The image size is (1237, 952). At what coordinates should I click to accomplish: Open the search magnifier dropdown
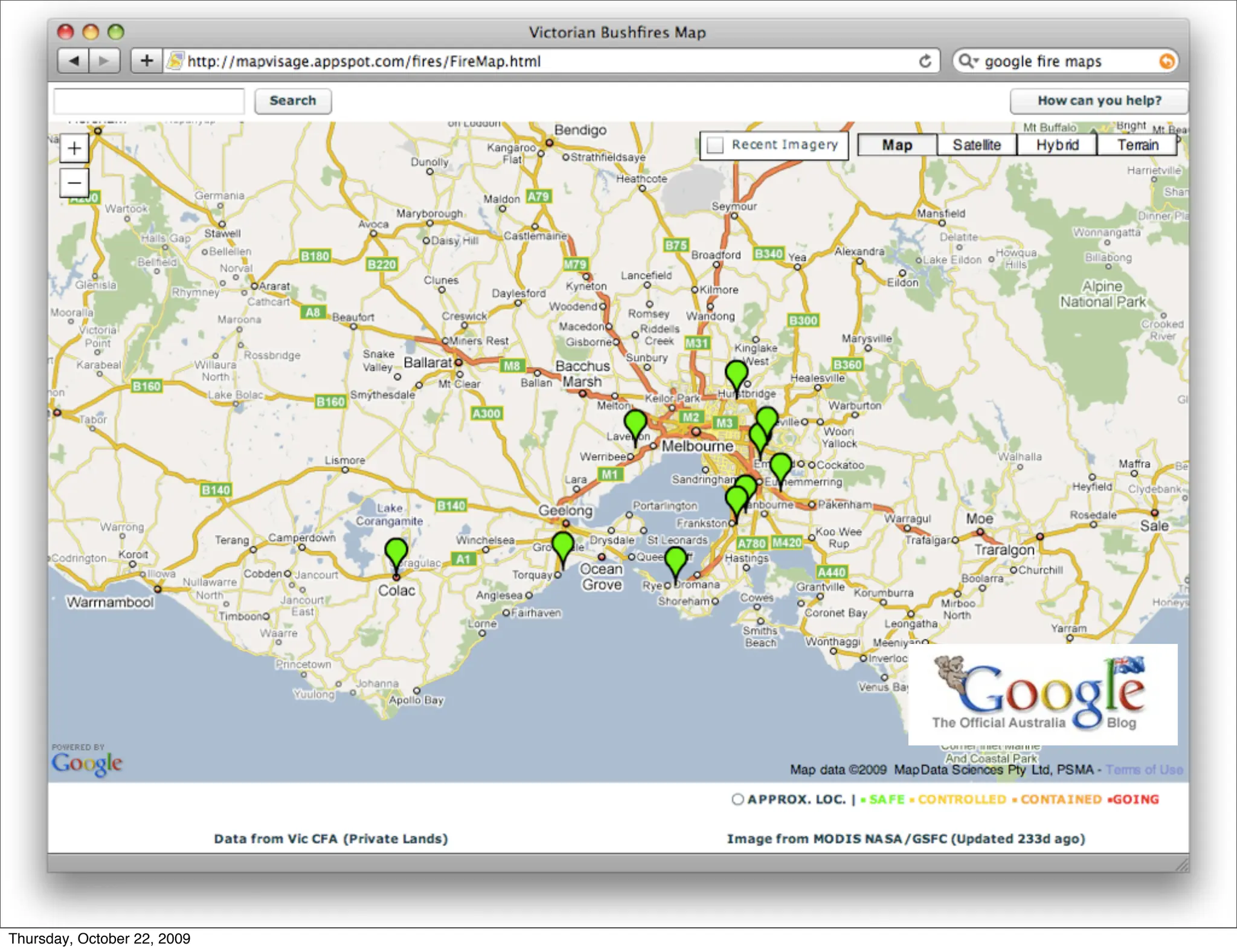(x=968, y=61)
